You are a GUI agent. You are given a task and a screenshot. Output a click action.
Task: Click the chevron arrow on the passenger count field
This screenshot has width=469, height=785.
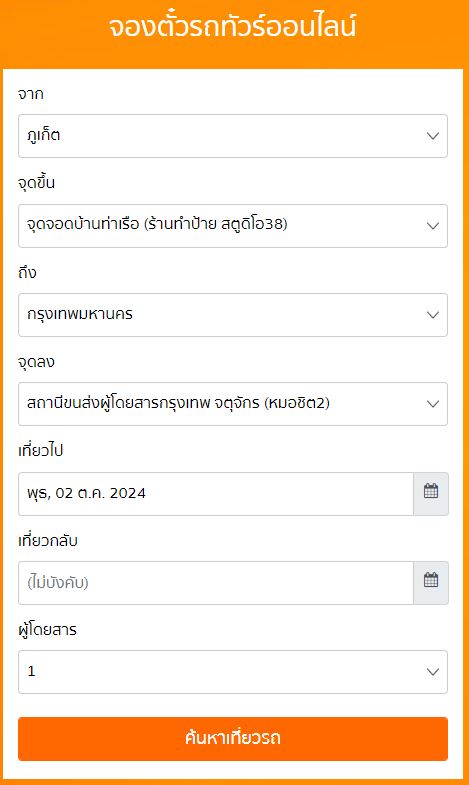(x=432, y=672)
